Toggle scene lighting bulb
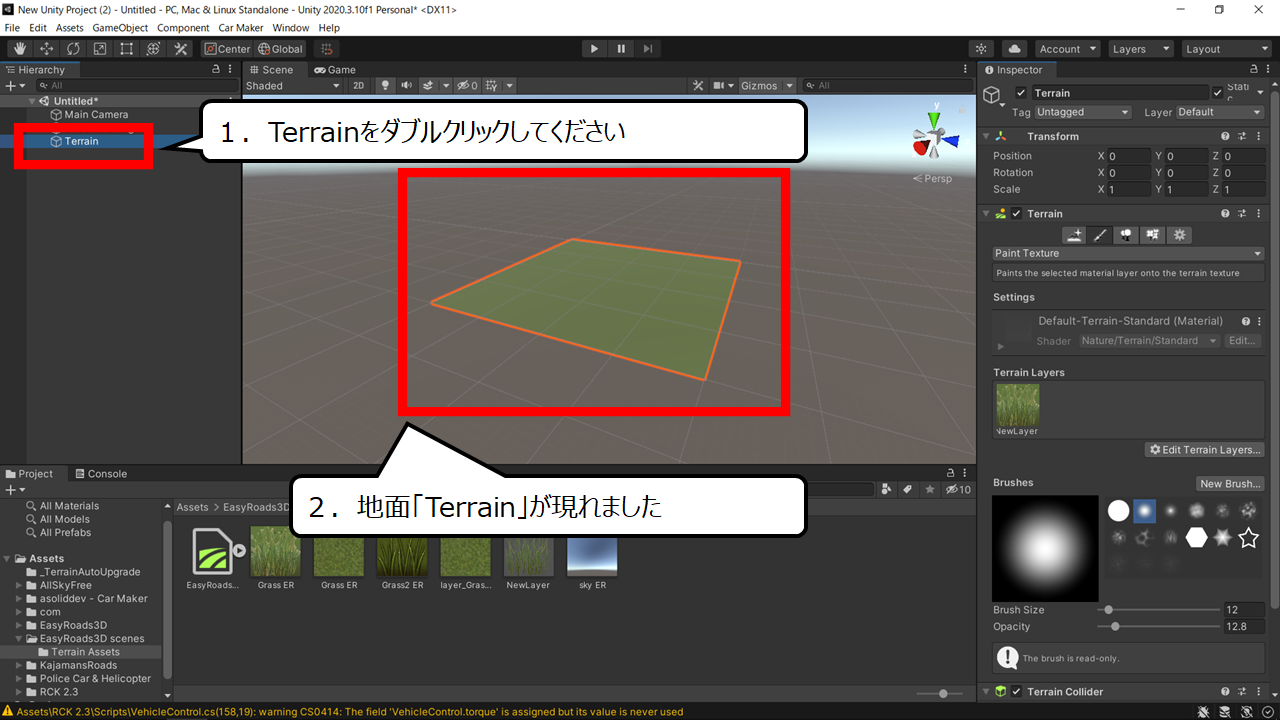The width and height of the screenshot is (1280, 720). click(x=385, y=86)
